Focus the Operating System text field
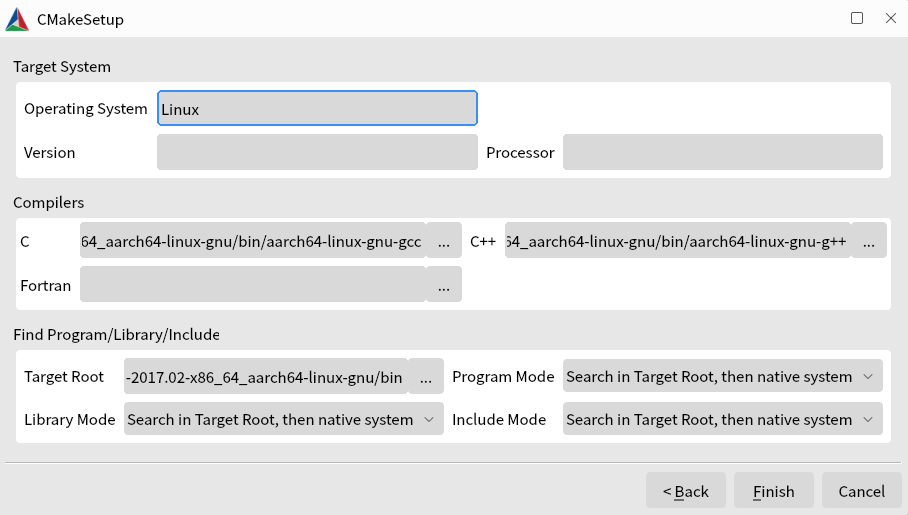This screenshot has height=515, width=908. (x=317, y=109)
